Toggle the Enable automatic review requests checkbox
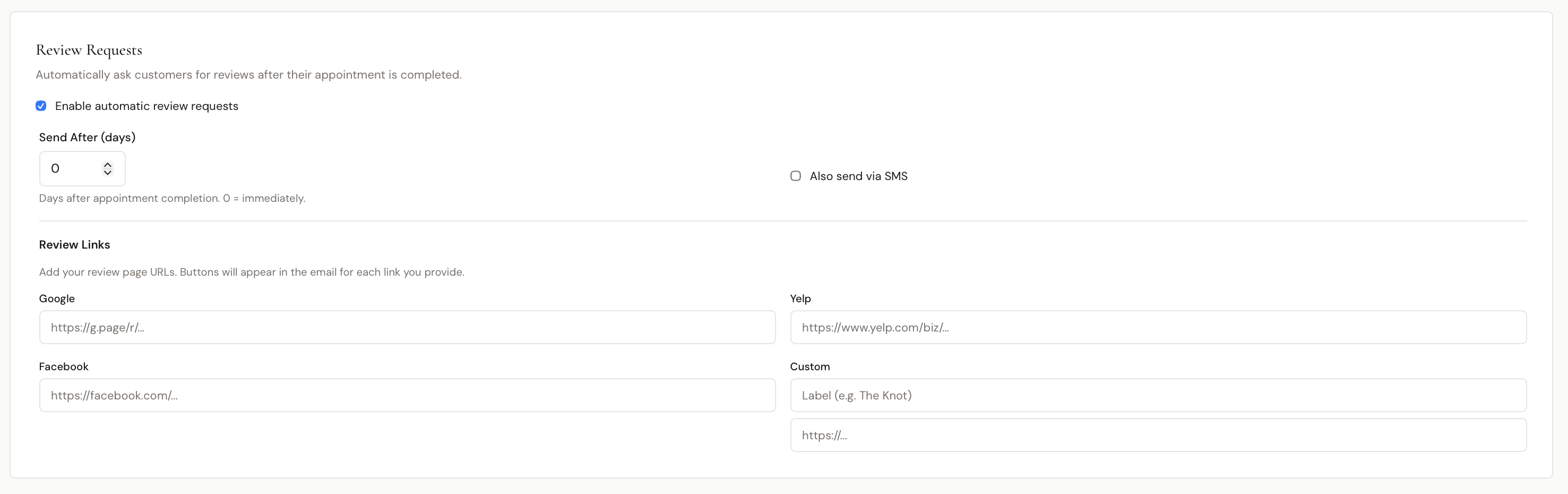 coord(41,106)
